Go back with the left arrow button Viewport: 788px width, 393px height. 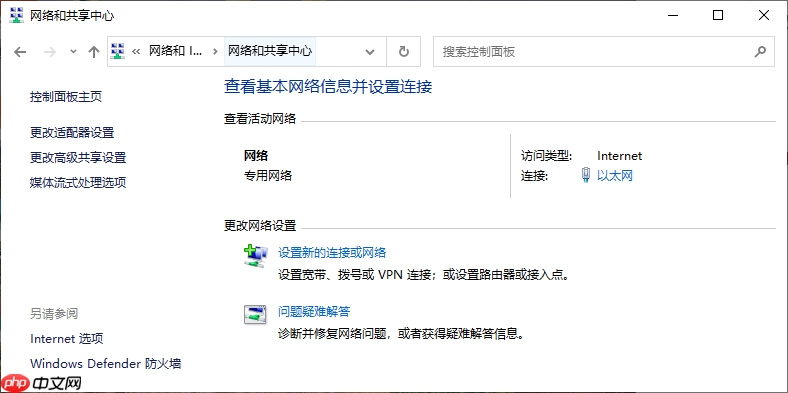pyautogui.click(x=20, y=52)
